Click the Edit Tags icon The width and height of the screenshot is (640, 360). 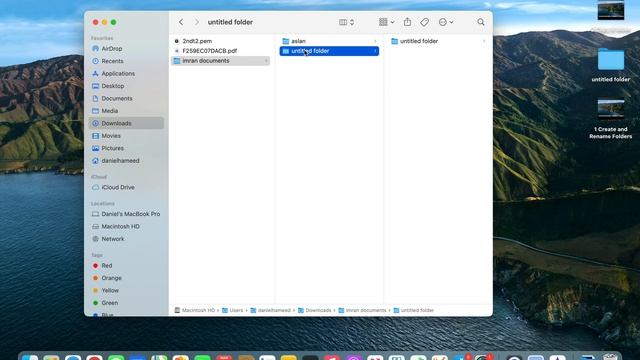424,22
